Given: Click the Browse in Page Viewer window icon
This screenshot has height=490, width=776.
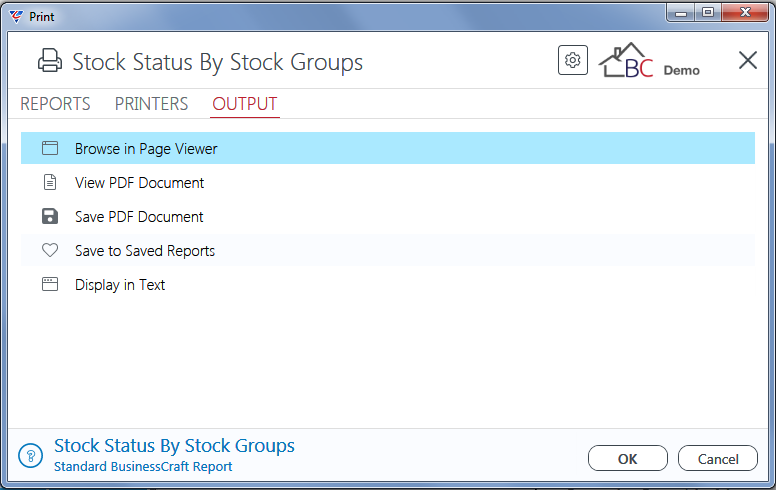Looking at the screenshot, I should pyautogui.click(x=50, y=148).
